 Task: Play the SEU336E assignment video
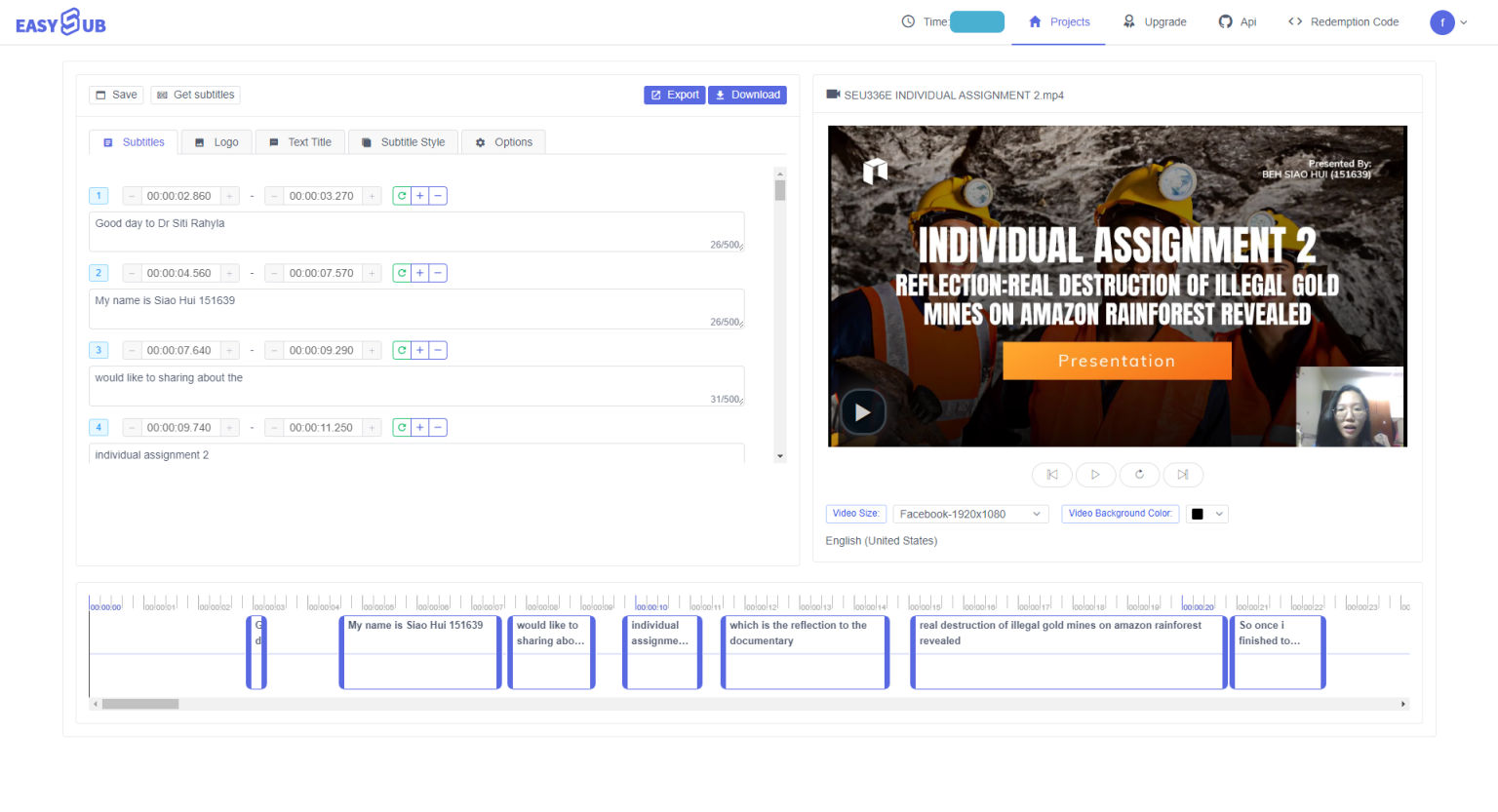[x=862, y=411]
